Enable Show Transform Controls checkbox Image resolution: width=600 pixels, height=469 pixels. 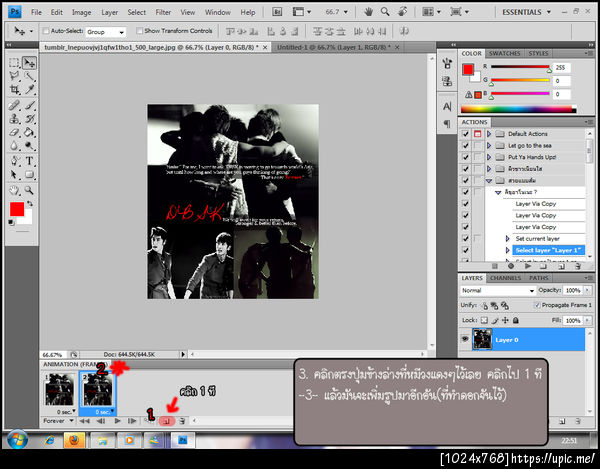pos(140,31)
